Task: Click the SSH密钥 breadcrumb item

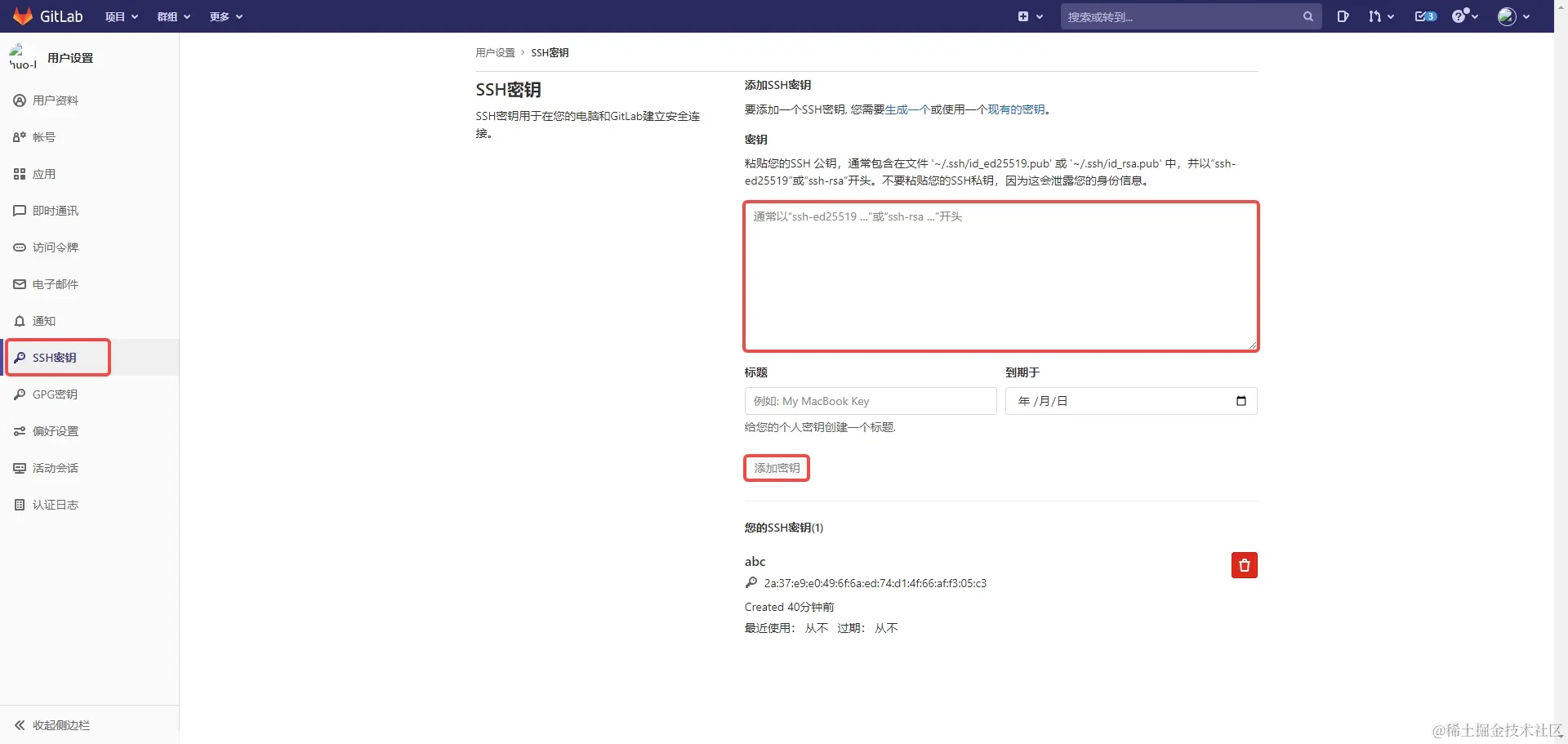Action: [550, 53]
